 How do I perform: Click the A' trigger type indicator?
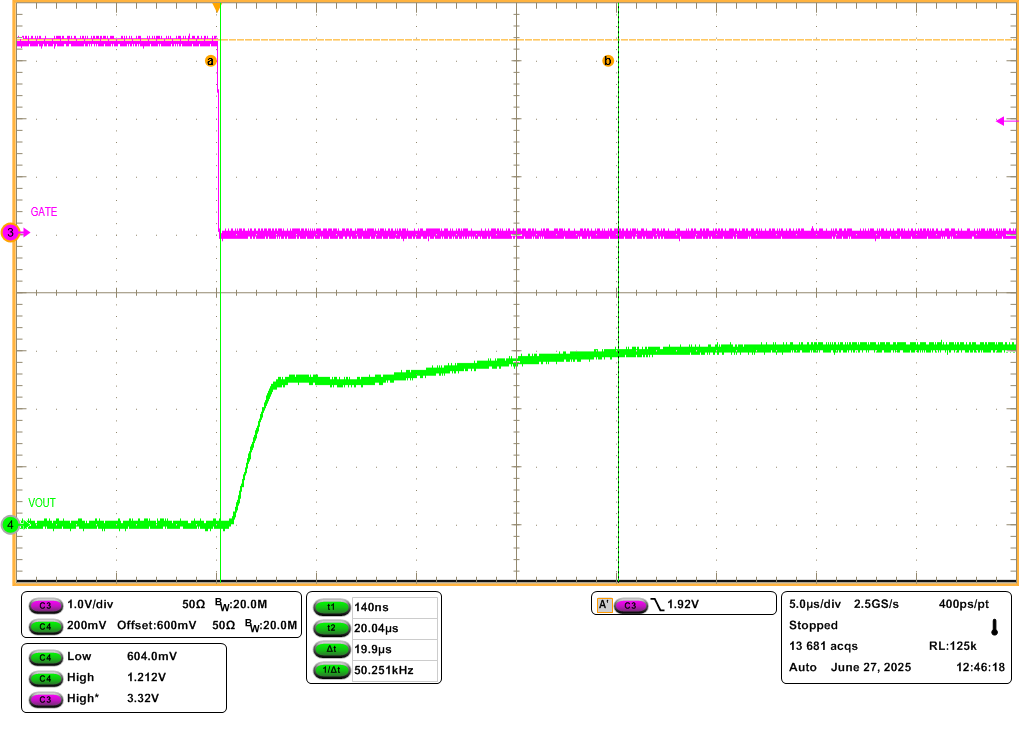604,605
